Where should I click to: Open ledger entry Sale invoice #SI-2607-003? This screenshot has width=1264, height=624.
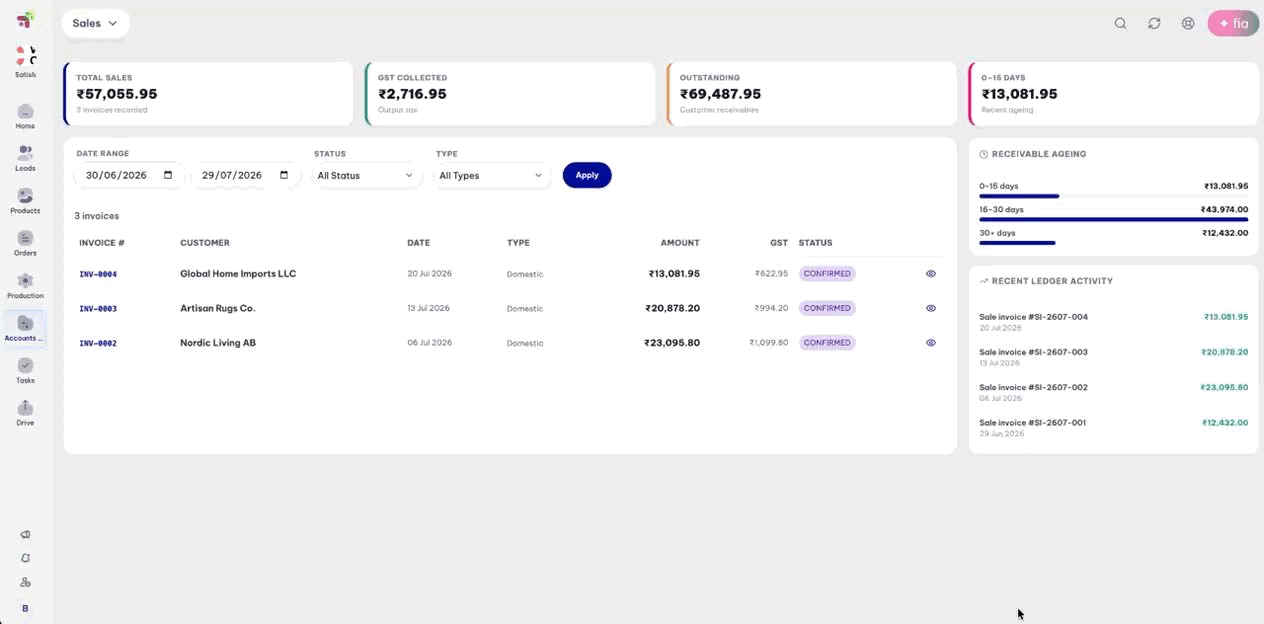click(x=1033, y=352)
